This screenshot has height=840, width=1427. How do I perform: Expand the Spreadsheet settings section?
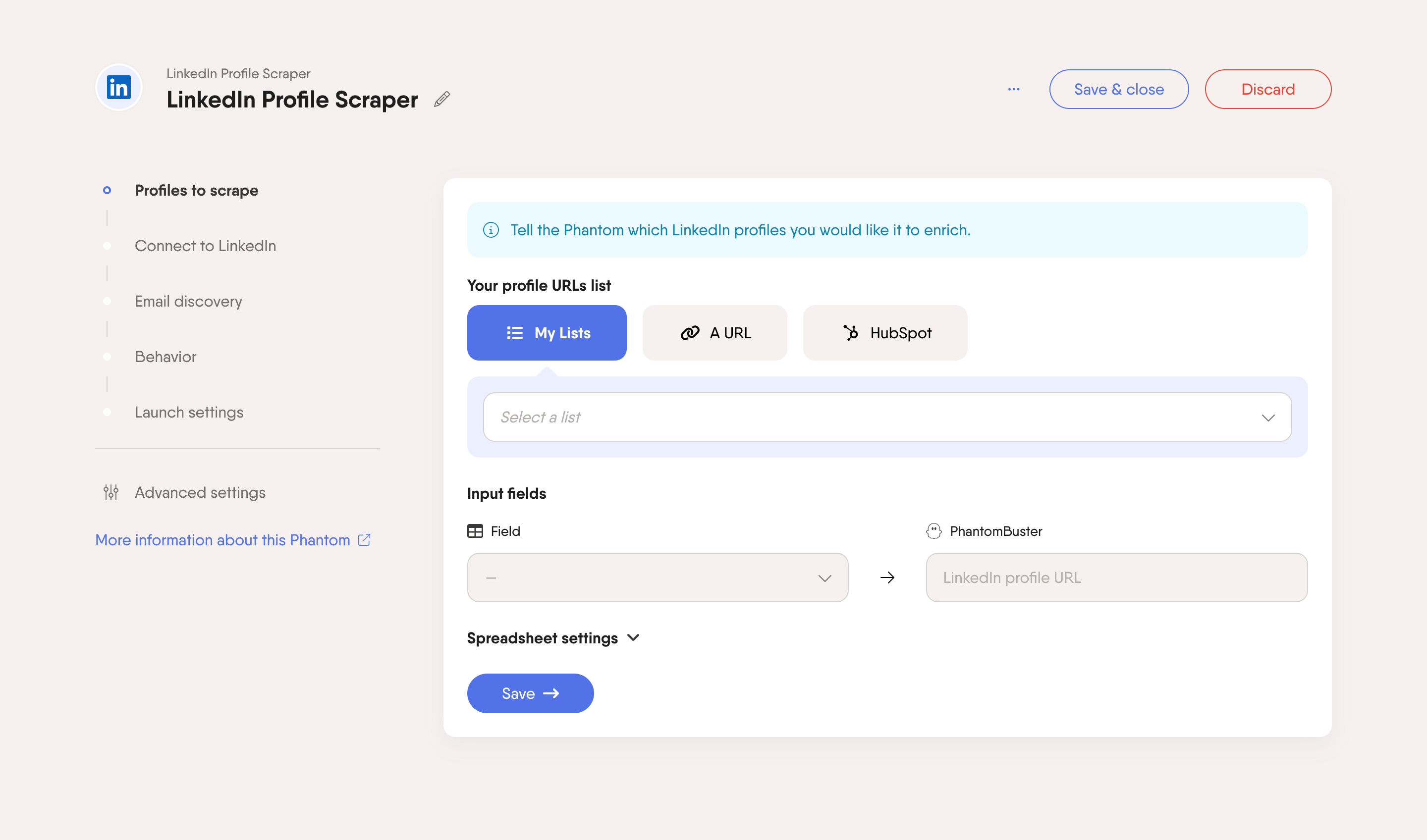[x=553, y=638]
